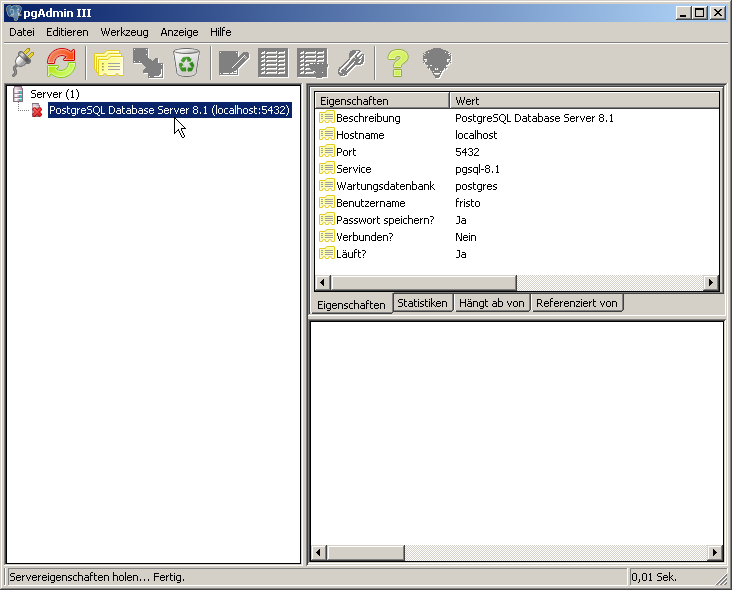The image size is (732, 590).
Task: Click the Beschreibung value PostgreSQL Database Server 8.1
Action: (534, 118)
